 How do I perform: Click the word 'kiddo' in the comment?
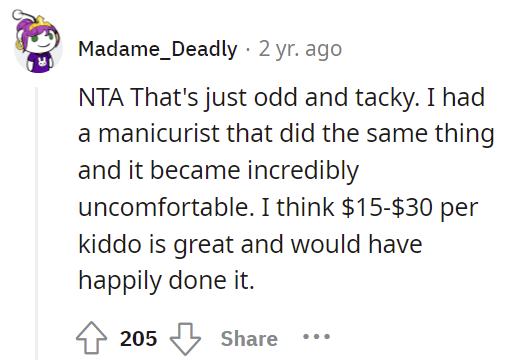[110, 244]
